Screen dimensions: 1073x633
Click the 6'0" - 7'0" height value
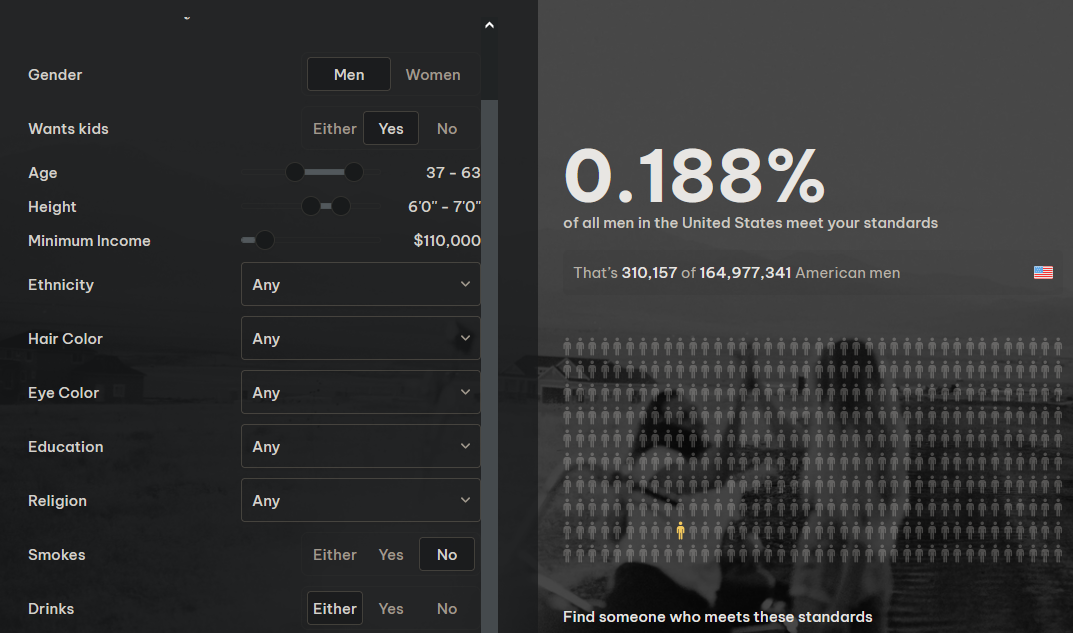pos(445,206)
